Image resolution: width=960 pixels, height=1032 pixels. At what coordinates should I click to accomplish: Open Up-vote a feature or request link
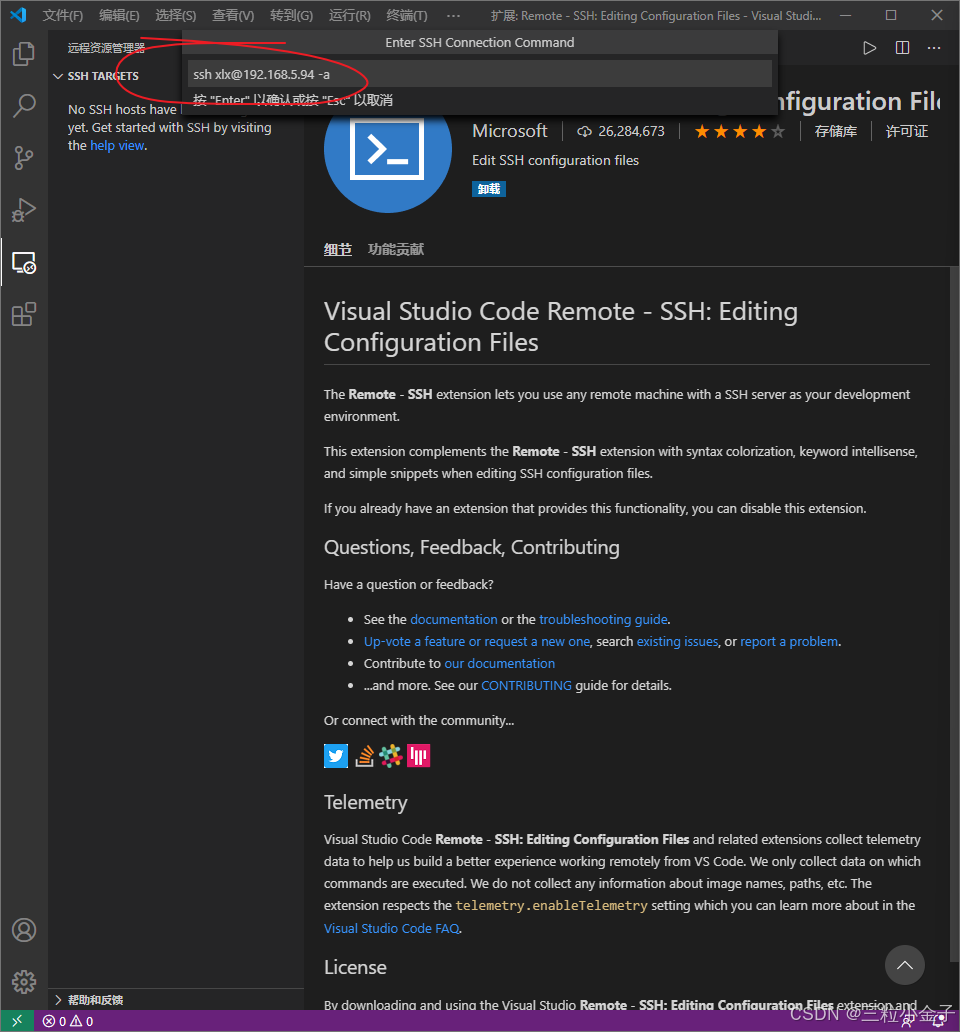[x=477, y=641]
